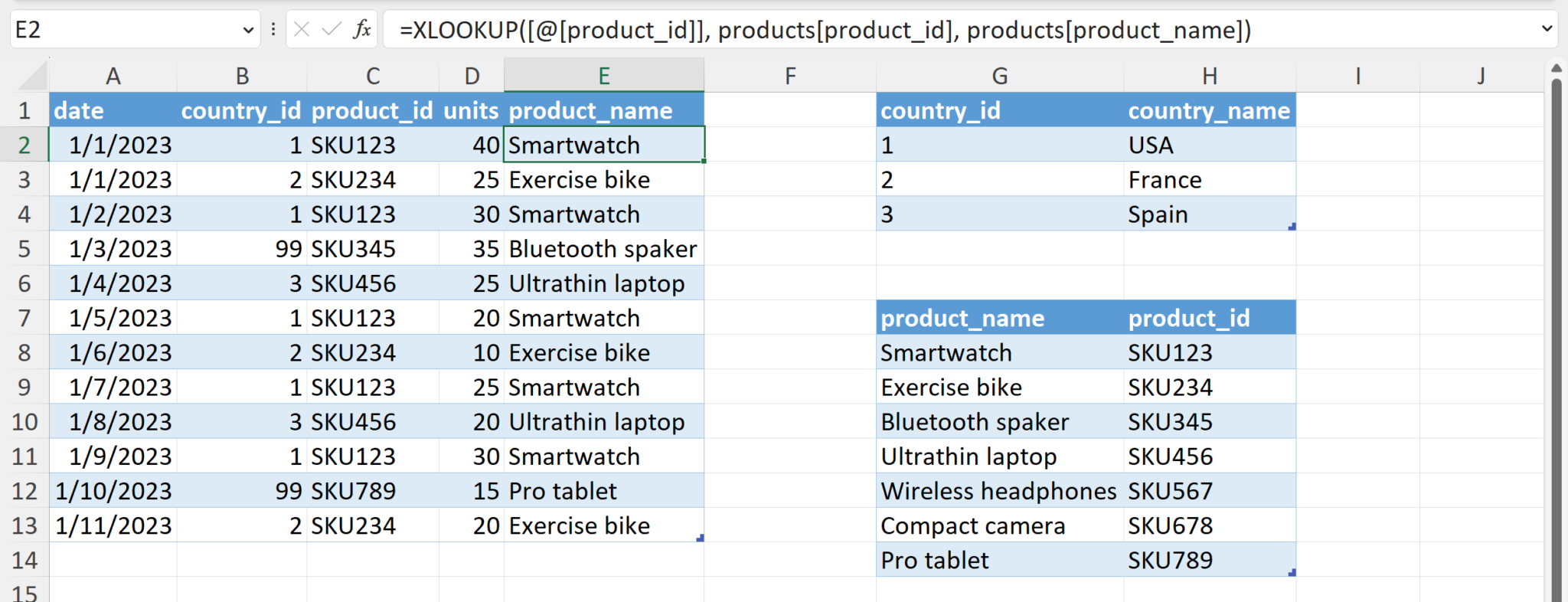Image resolution: width=1568 pixels, height=602 pixels.
Task: Click the Cancel formula X icon
Action: (x=302, y=30)
